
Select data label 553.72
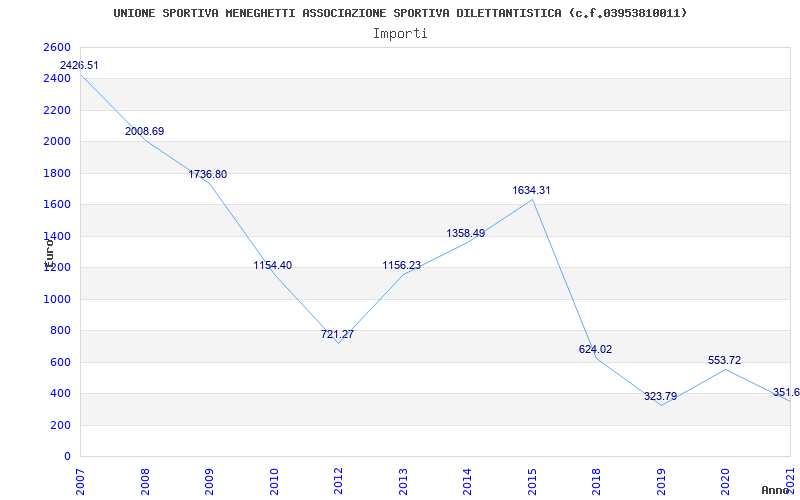(x=724, y=360)
